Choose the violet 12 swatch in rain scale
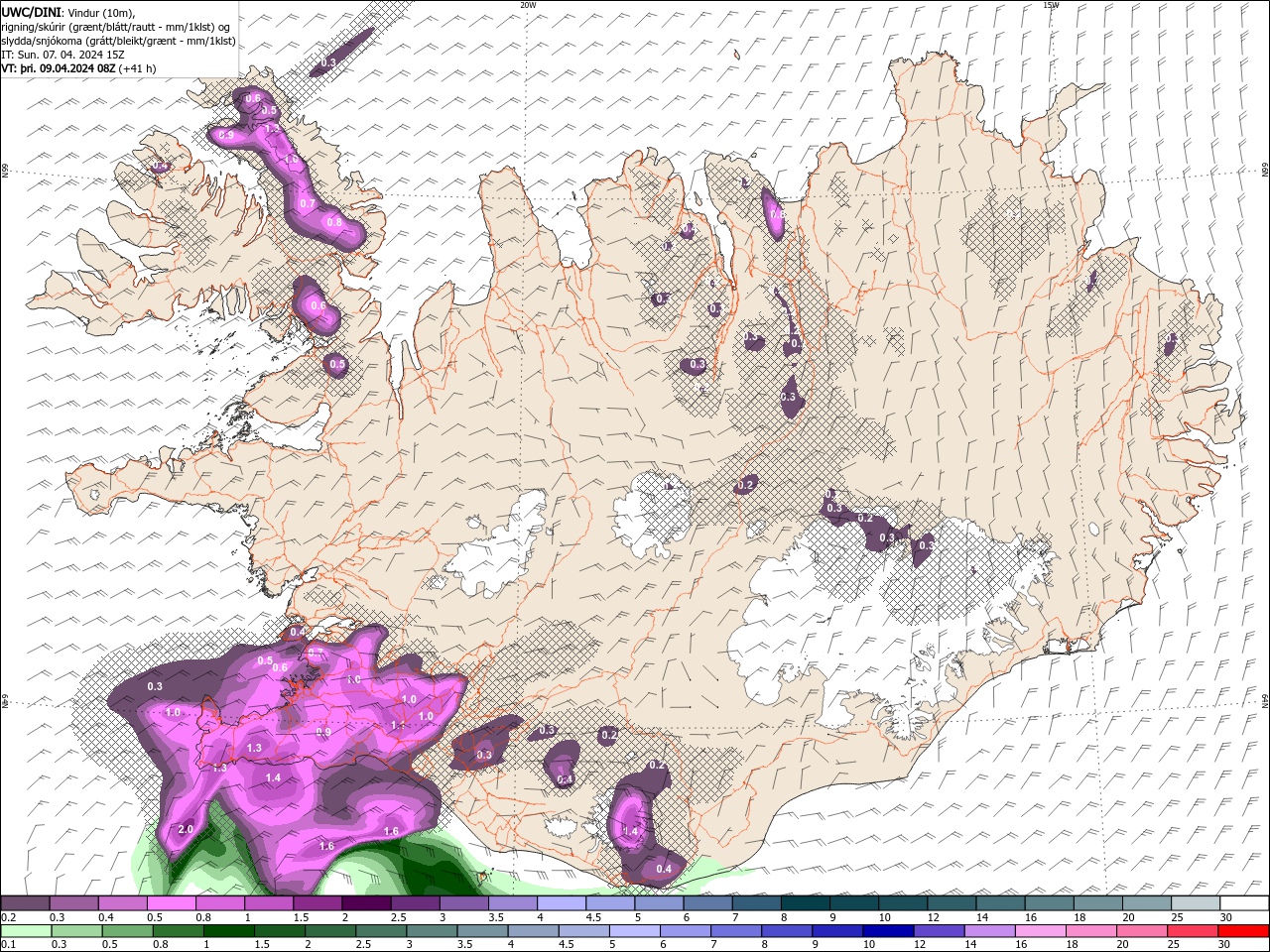This screenshot has width=1270, height=952. [x=942, y=931]
